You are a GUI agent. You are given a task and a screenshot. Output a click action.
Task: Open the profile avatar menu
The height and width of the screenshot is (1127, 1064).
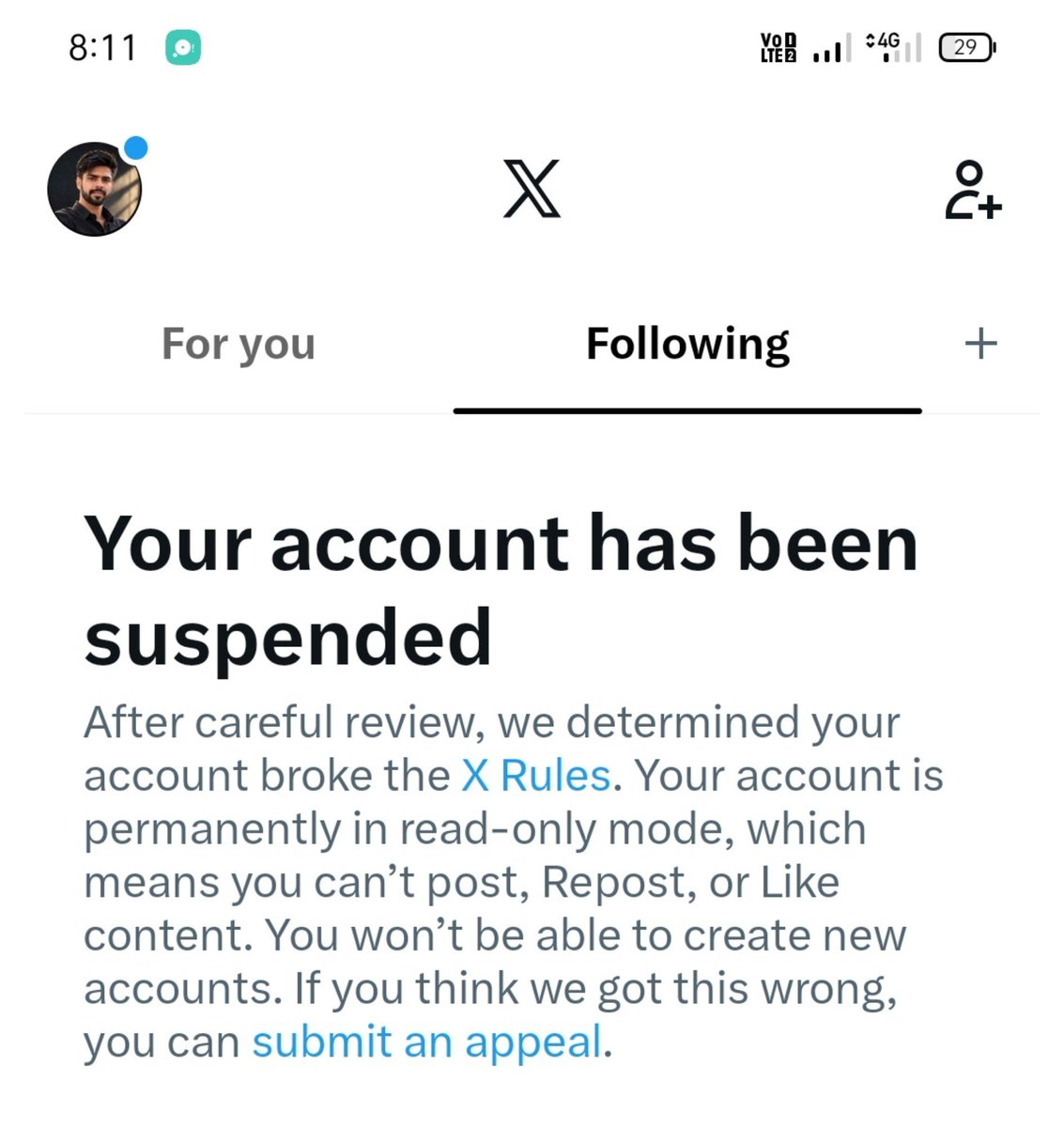click(95, 189)
